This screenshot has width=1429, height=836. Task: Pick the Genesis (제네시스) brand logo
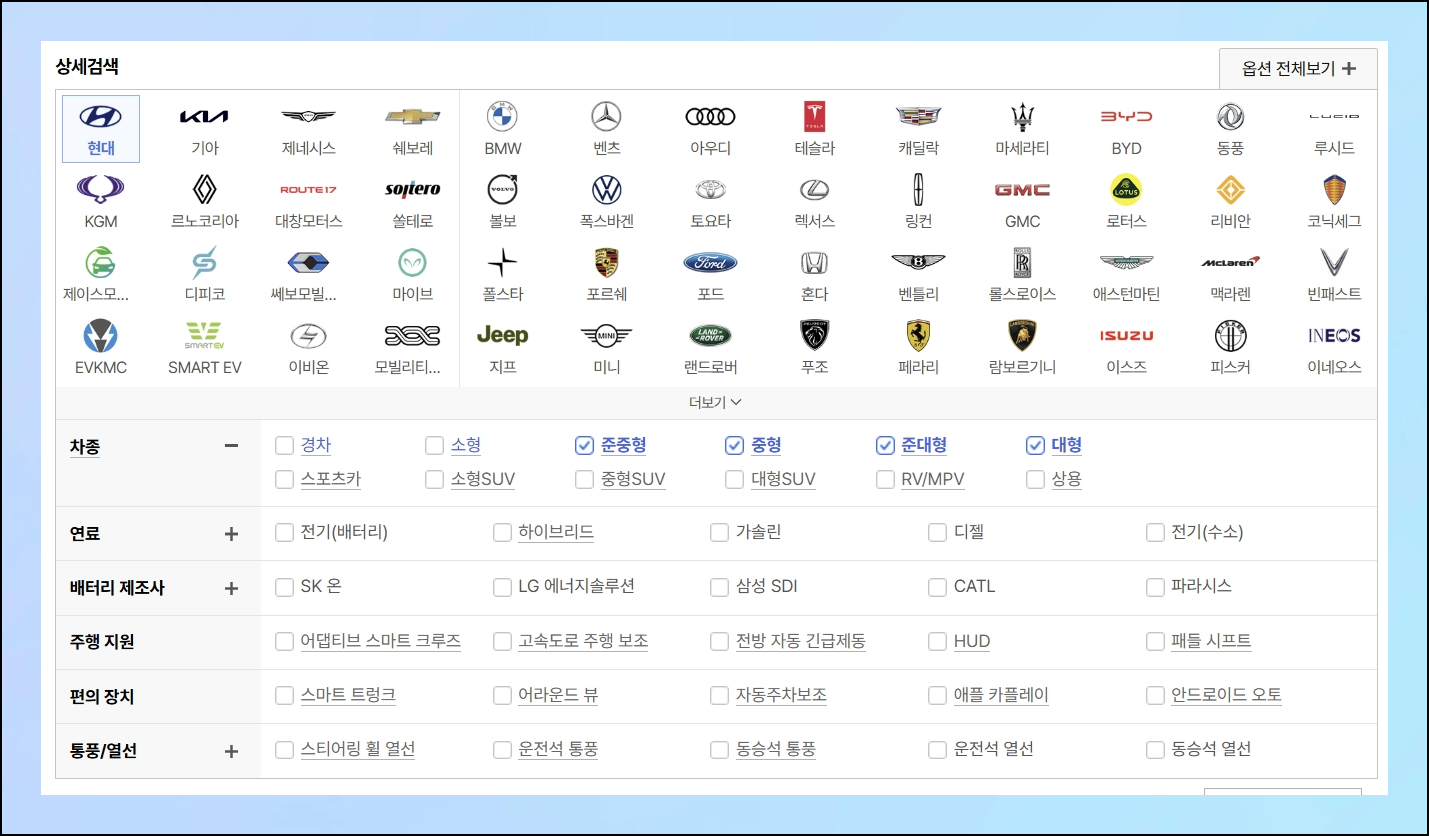click(309, 117)
